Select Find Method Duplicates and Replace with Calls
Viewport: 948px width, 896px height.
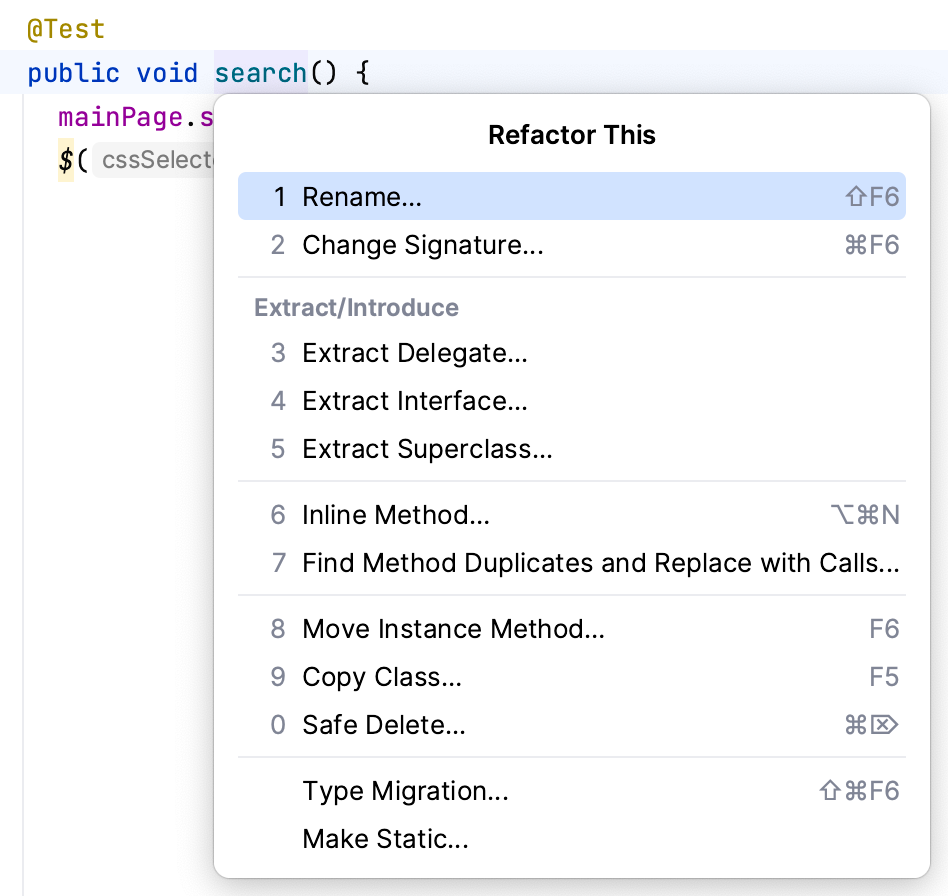tap(600, 563)
